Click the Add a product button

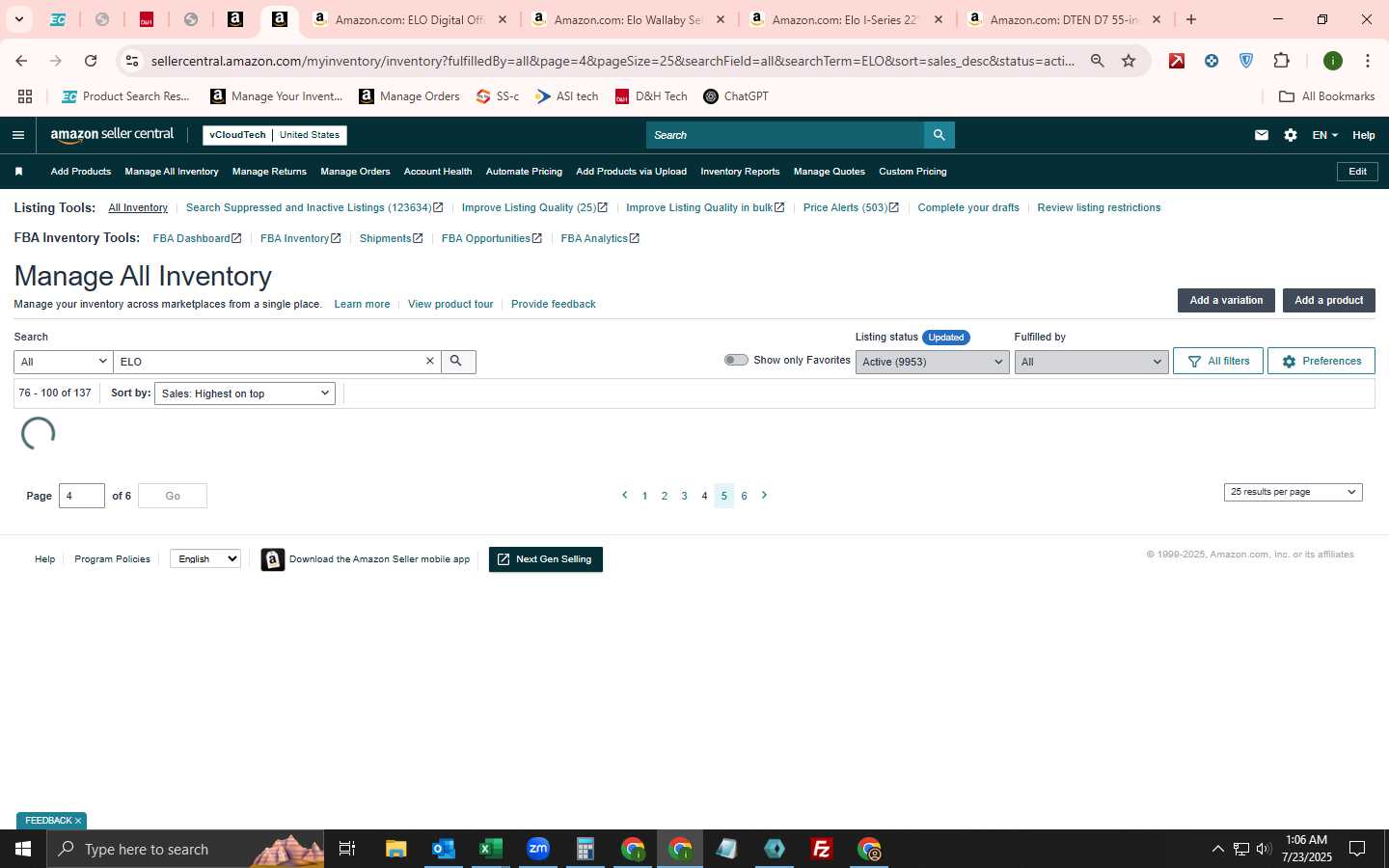click(1328, 300)
